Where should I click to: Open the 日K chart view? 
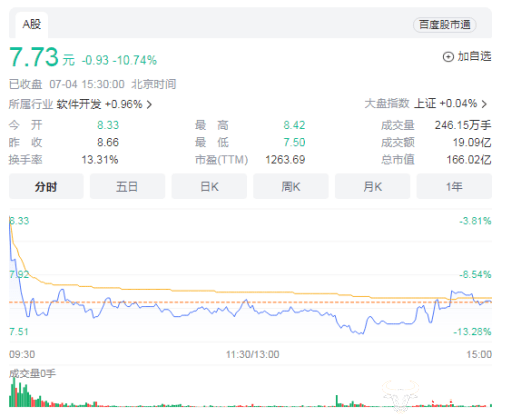click(209, 186)
